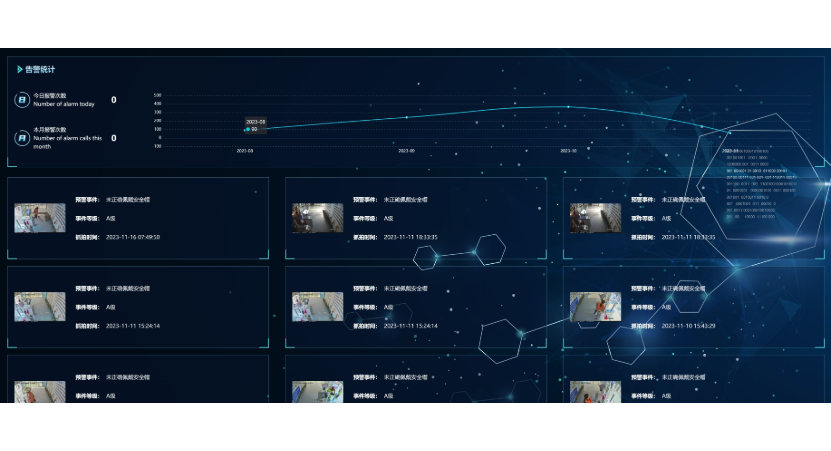Open the snapshot thumbnail of the 2023-11-10 15:43:29 alarm
The image size is (831, 451).
click(595, 306)
